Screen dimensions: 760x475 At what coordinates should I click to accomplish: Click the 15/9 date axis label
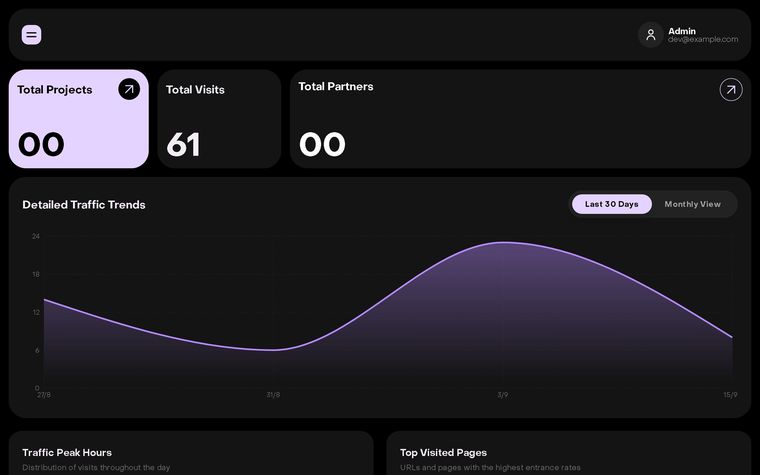coord(730,395)
